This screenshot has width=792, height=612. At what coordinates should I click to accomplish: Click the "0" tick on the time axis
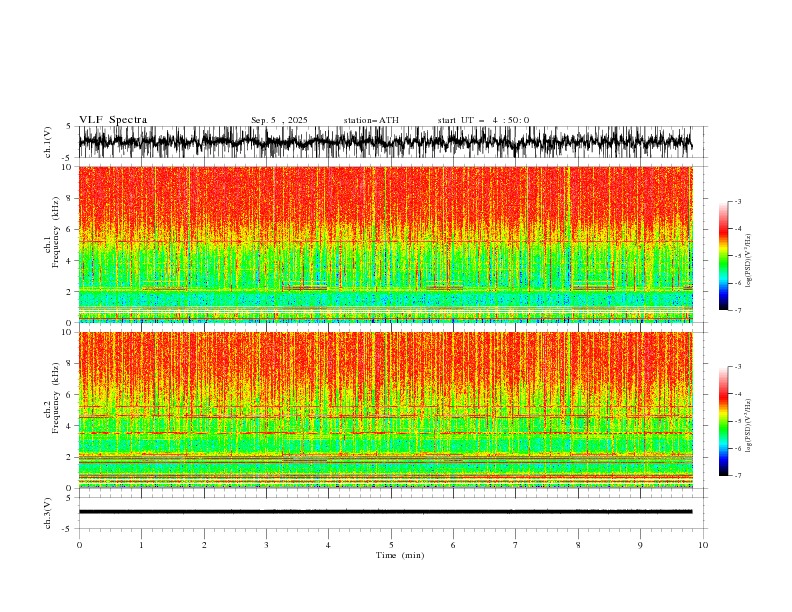click(79, 545)
